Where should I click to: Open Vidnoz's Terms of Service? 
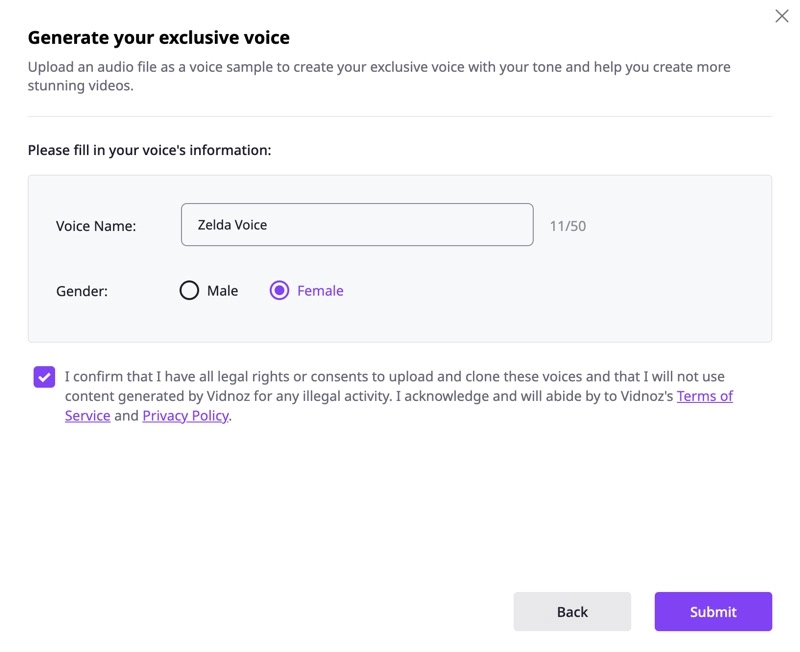tap(704, 396)
